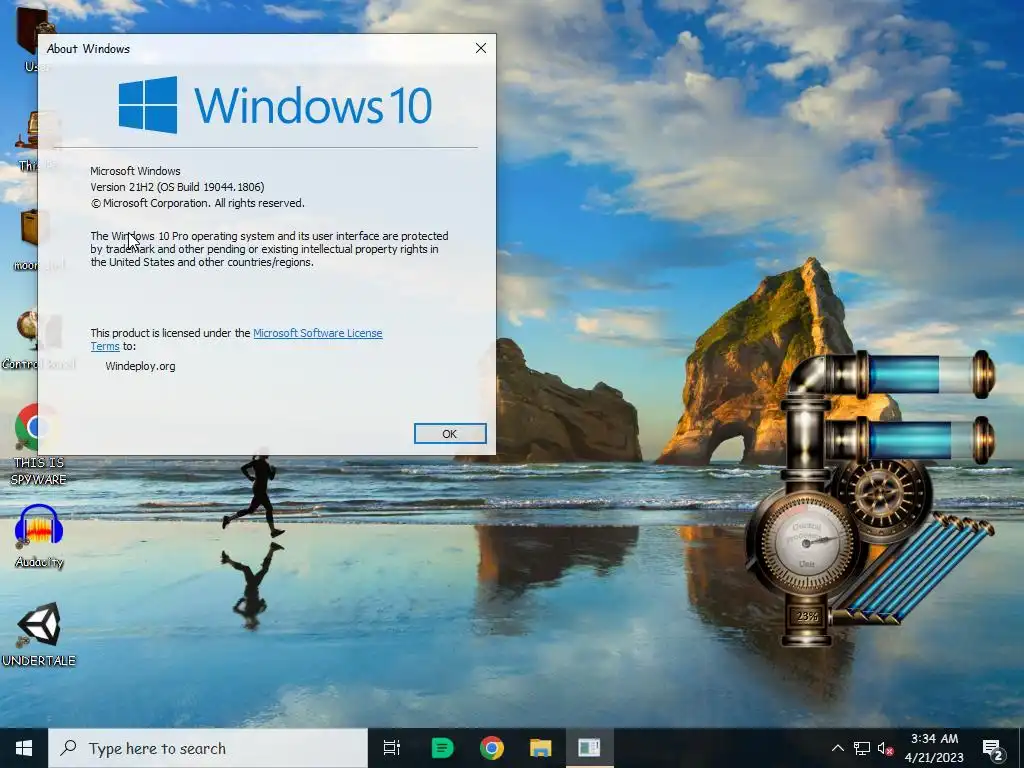Viewport: 1024px width, 768px height.
Task: Open File Explorer from the taskbar
Action: pyautogui.click(x=540, y=748)
